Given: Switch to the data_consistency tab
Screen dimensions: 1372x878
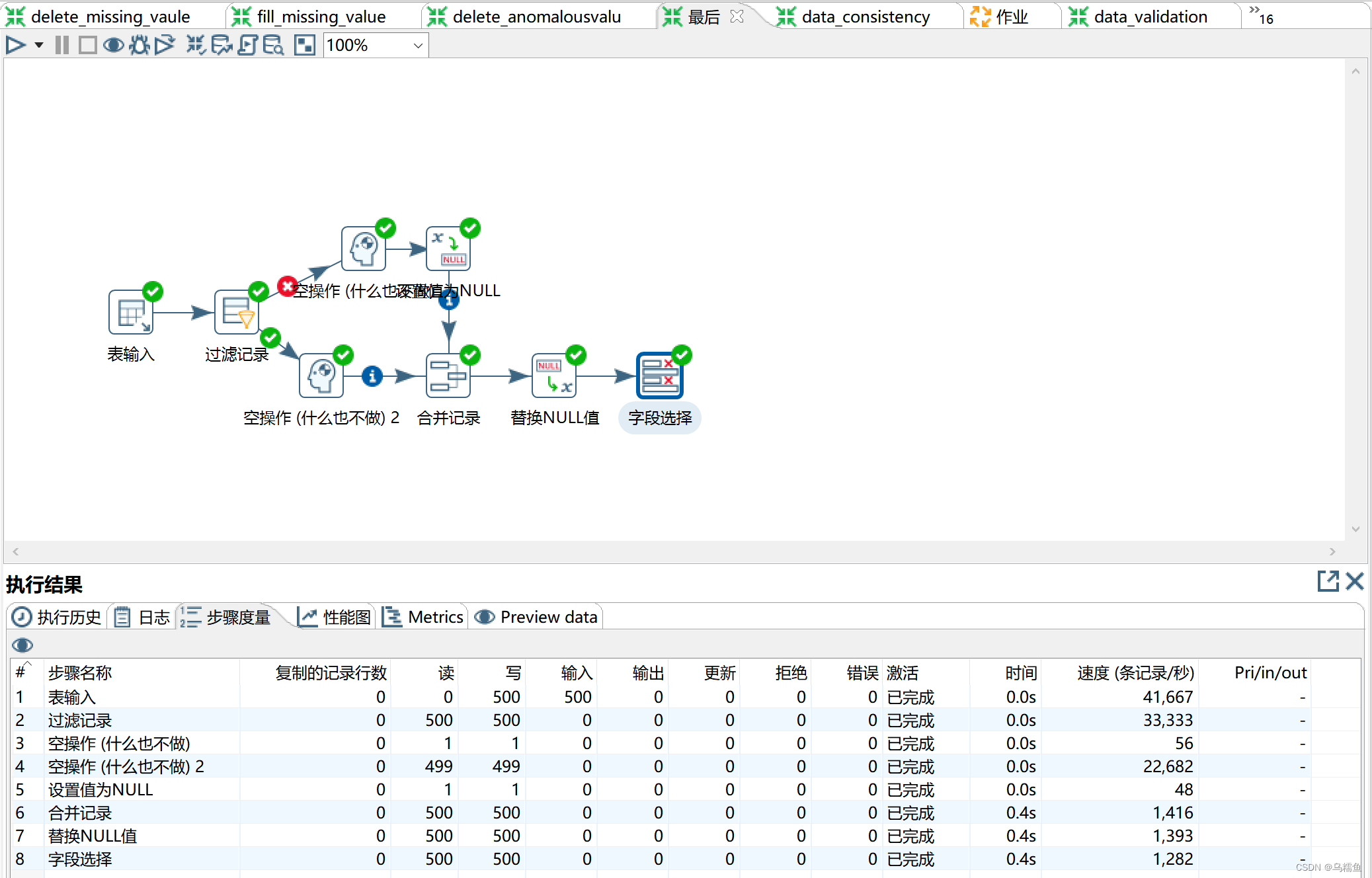Looking at the screenshot, I should 865,17.
